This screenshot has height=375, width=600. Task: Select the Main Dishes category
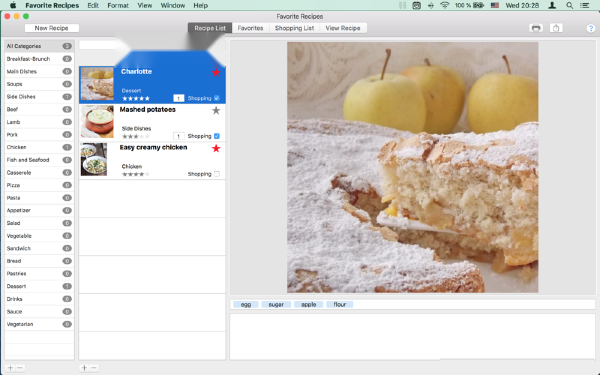click(x=39, y=72)
